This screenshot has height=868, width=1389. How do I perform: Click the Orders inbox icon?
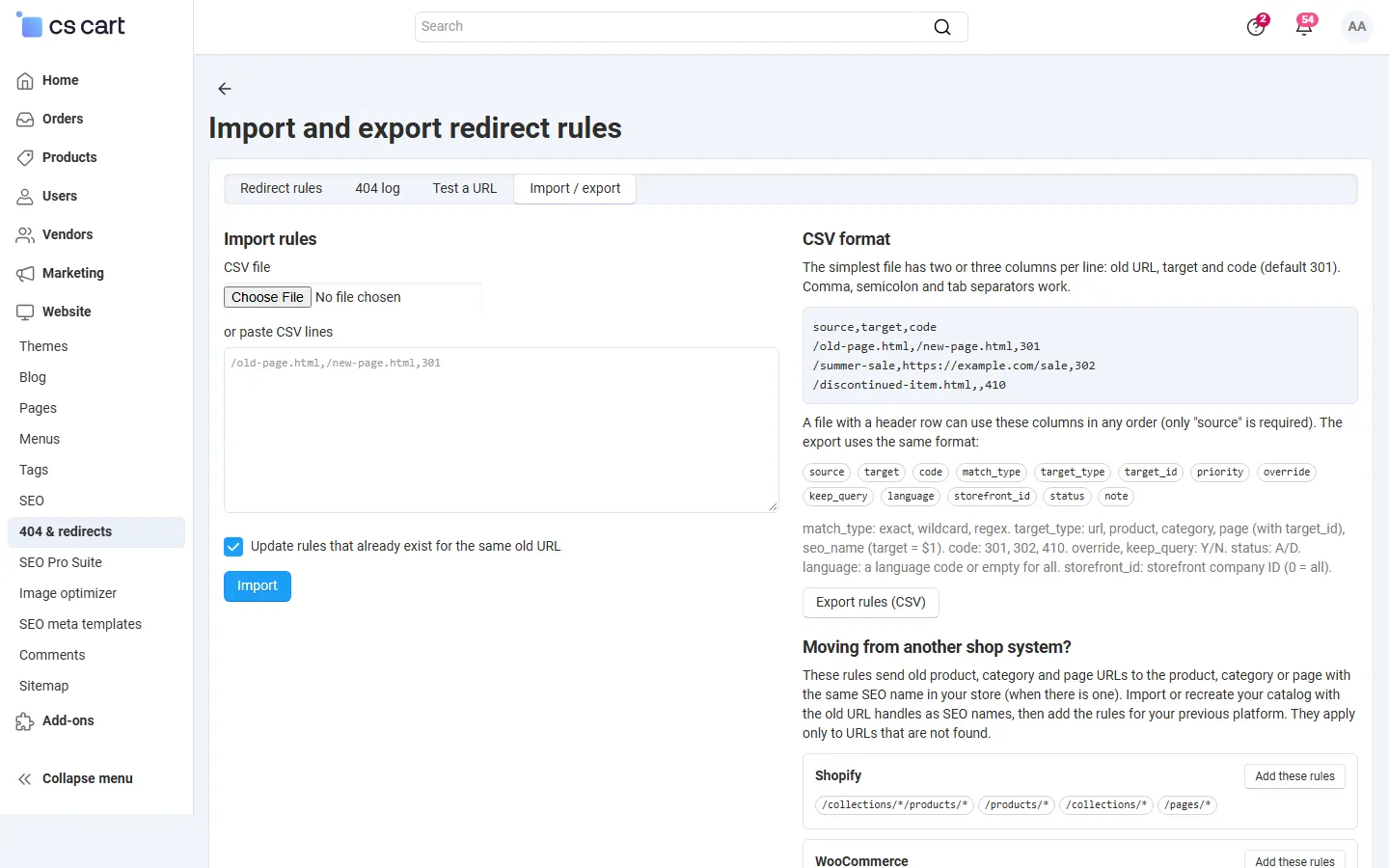pyautogui.click(x=25, y=120)
